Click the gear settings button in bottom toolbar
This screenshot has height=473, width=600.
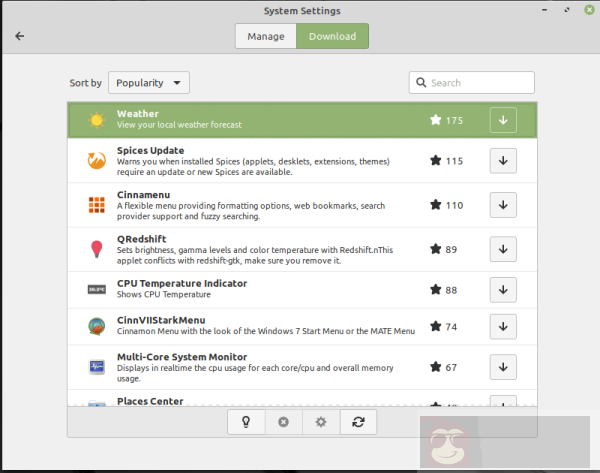(x=321, y=422)
